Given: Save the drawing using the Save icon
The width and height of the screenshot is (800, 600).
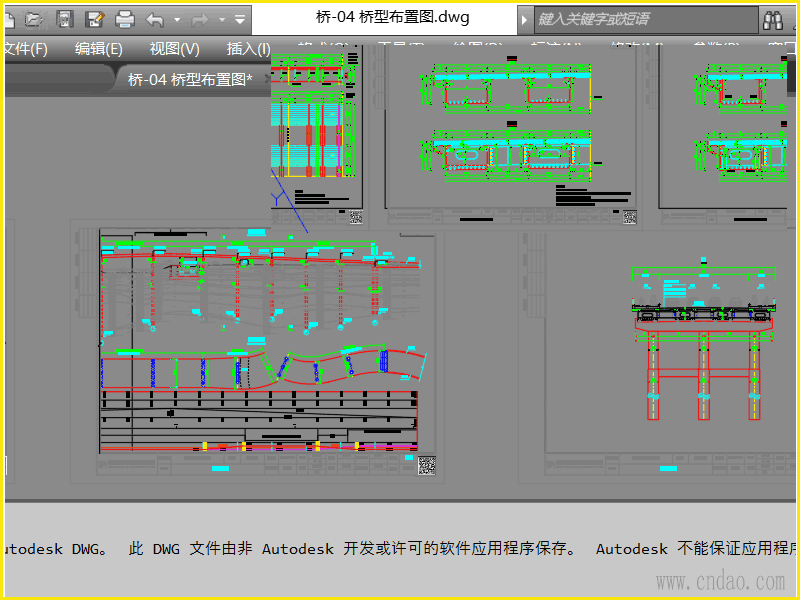Looking at the screenshot, I should 64,19.
